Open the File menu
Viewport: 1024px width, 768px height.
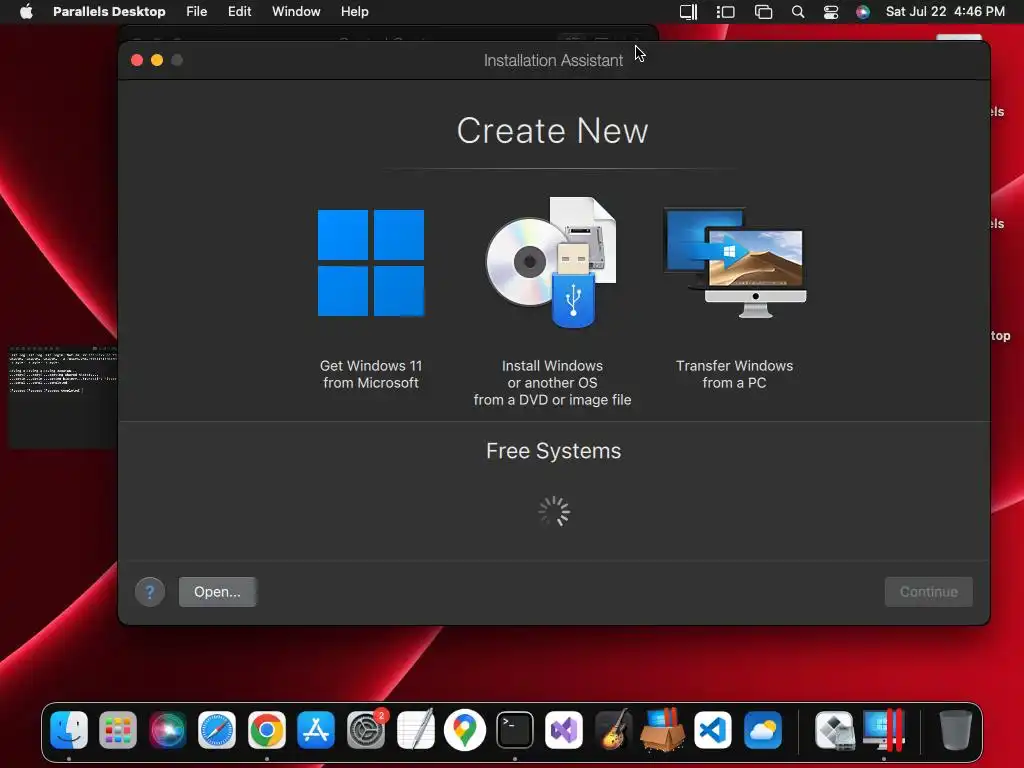click(x=197, y=12)
